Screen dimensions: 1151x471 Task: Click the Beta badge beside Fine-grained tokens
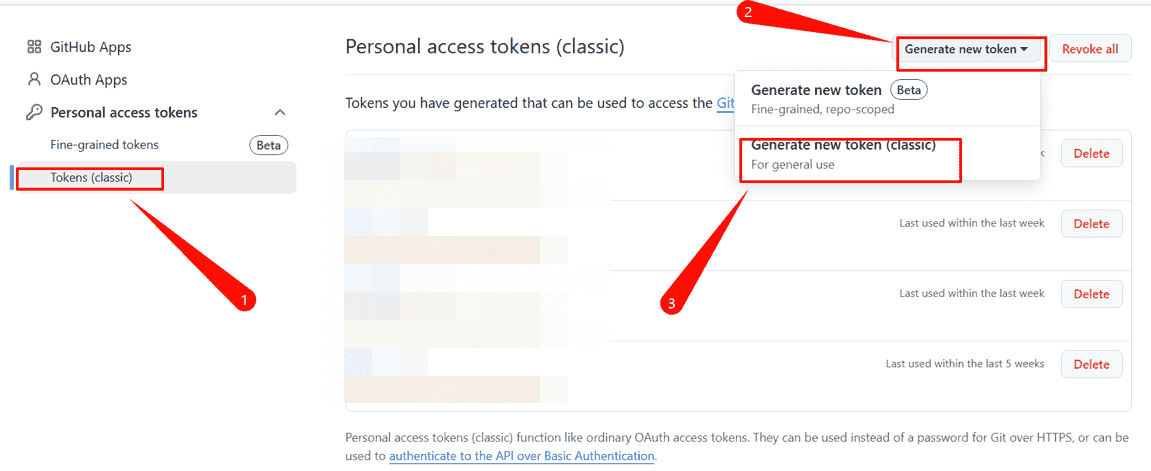(x=269, y=145)
